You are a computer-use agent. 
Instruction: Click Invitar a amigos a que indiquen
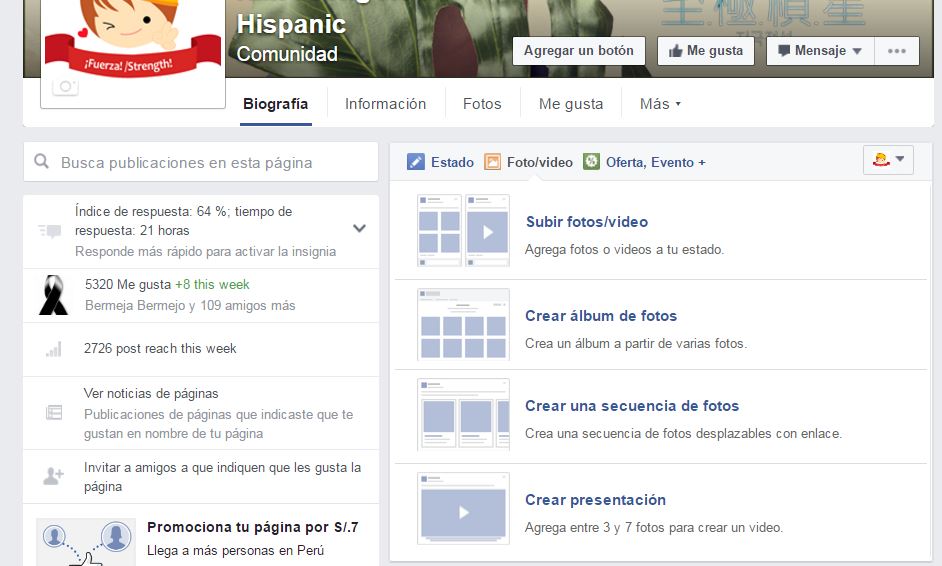[x=222, y=476]
